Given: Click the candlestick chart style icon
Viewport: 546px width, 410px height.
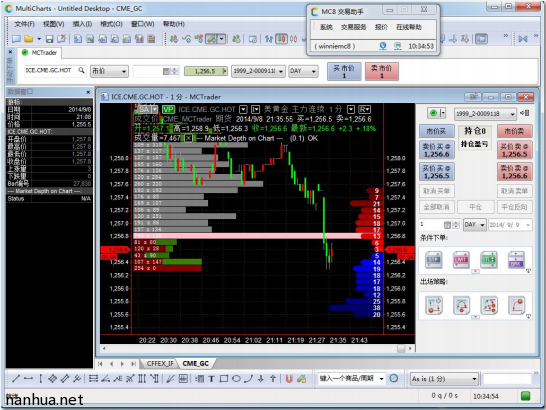Looking at the screenshot, I should [x=281, y=39].
